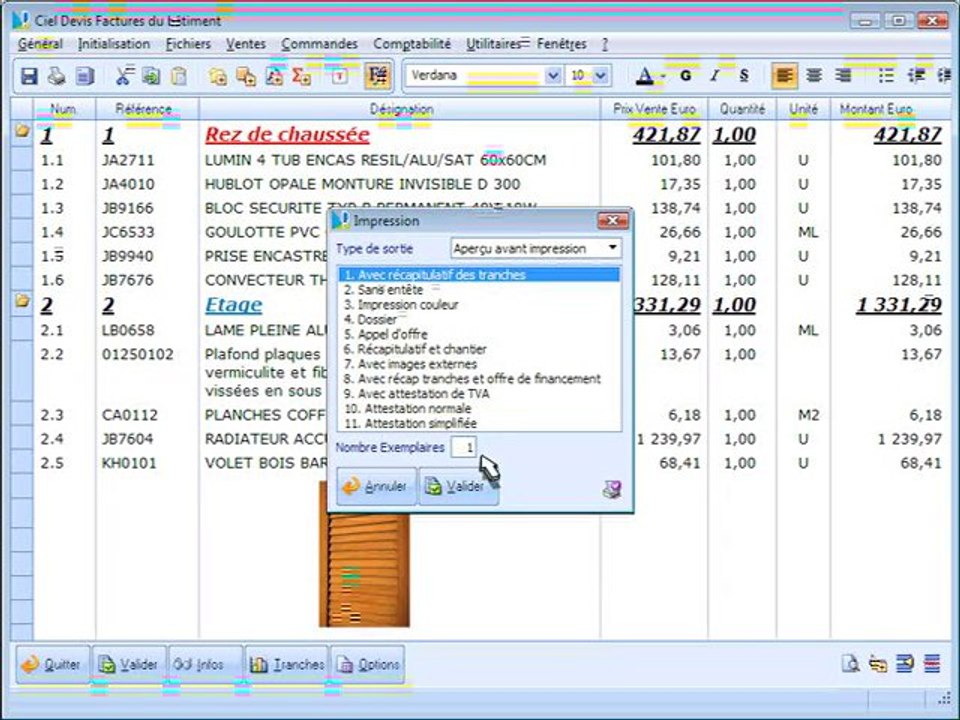
Task: Open the Comptabilité menu
Action: pyautogui.click(x=412, y=44)
